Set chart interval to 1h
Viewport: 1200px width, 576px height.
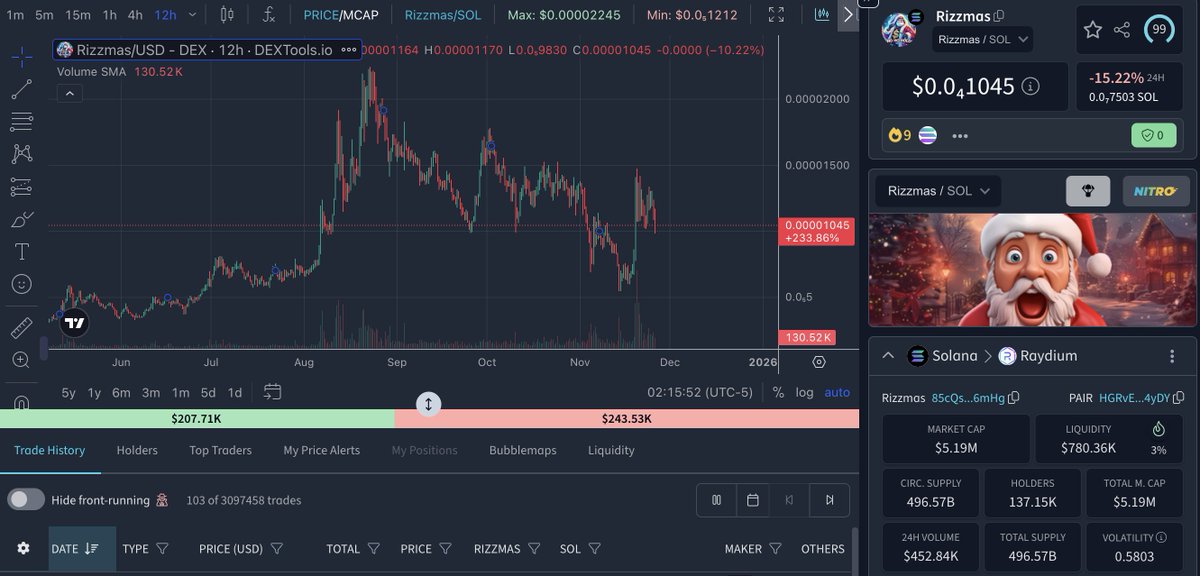(x=109, y=15)
